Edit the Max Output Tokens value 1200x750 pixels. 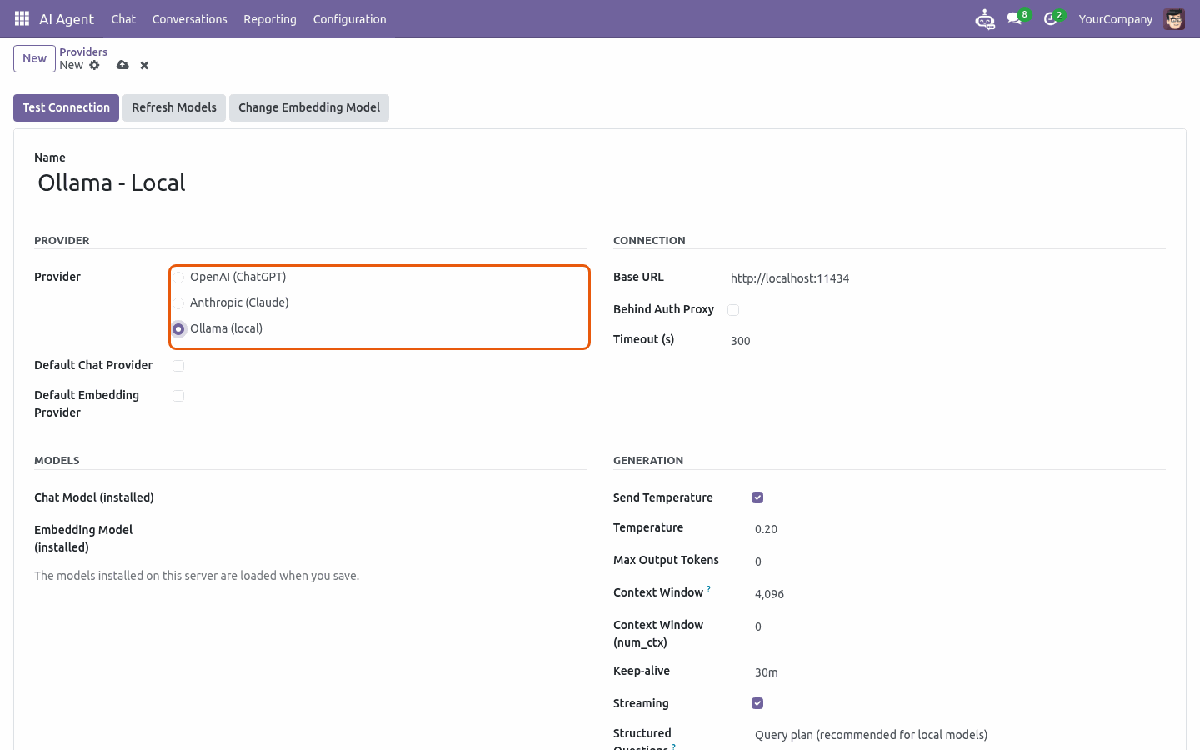(x=959, y=562)
